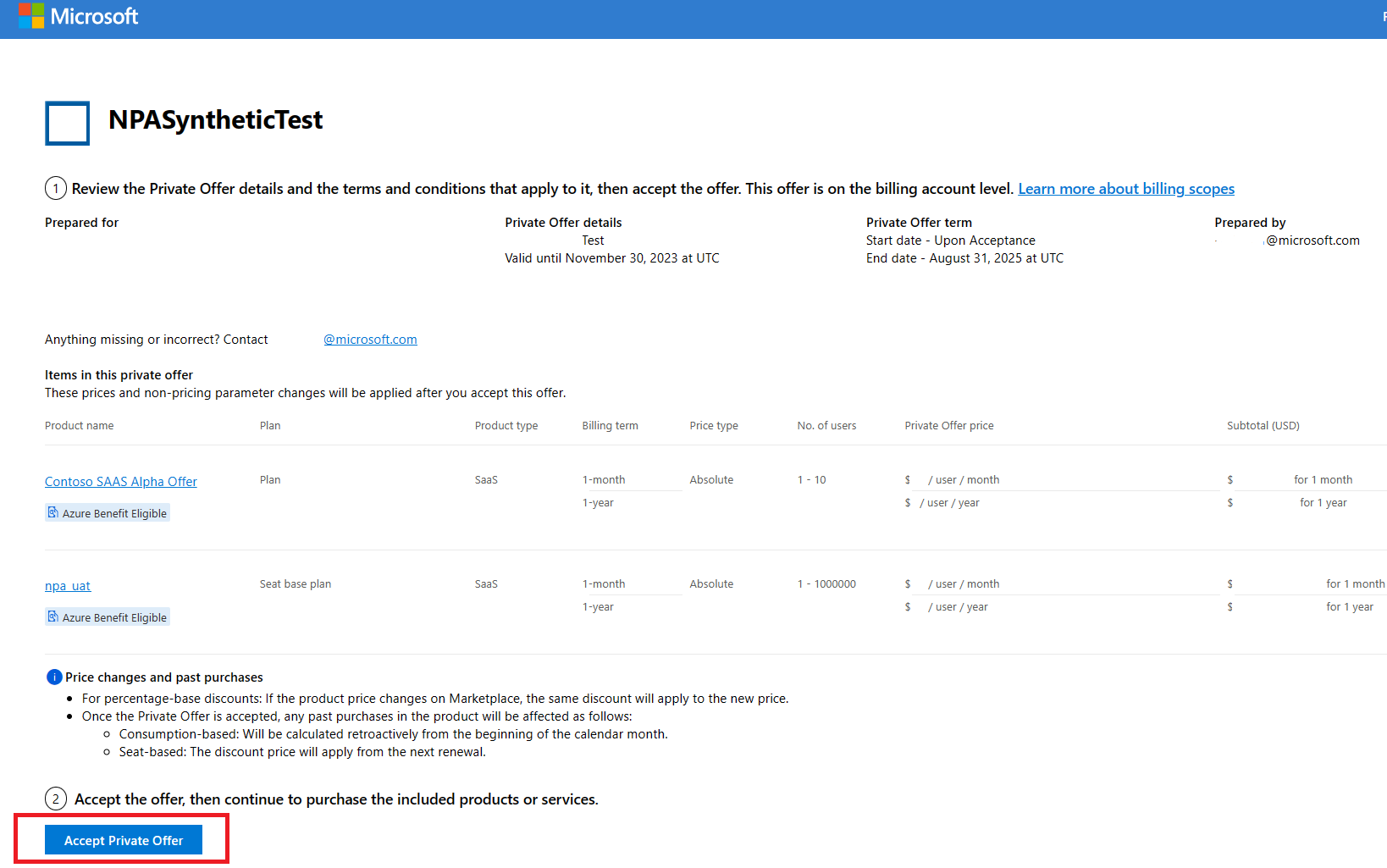Click the contact @microsoft.com email link
Viewport: 1387px width, 868px height.
[x=370, y=339]
